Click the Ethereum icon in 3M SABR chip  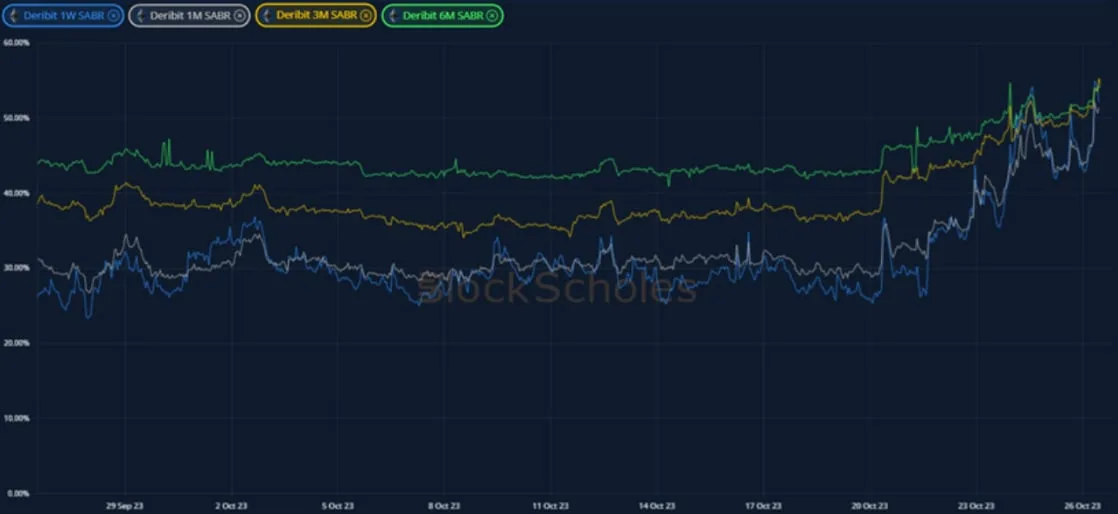267,16
